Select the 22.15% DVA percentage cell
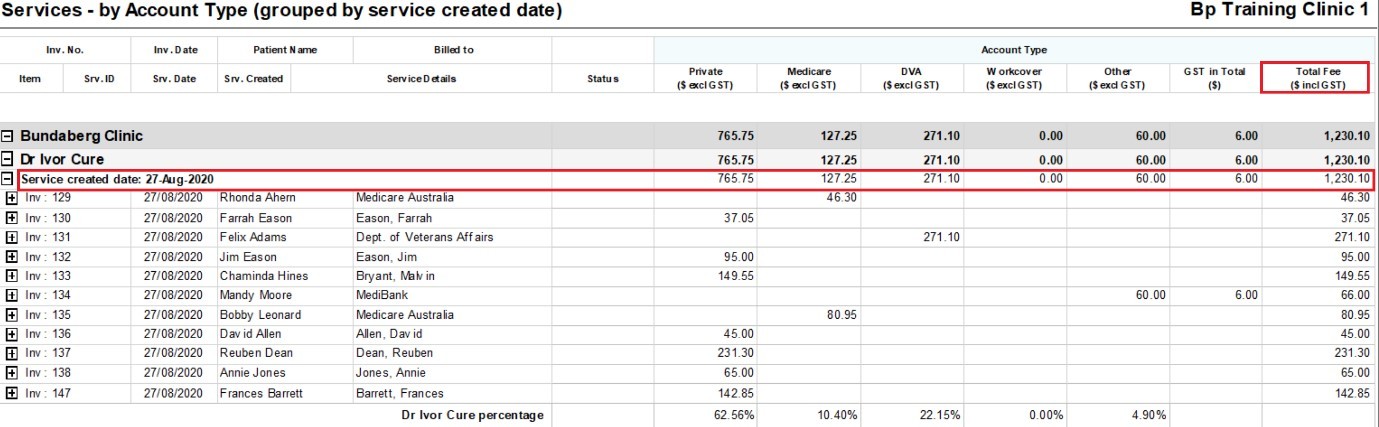 pos(941,415)
